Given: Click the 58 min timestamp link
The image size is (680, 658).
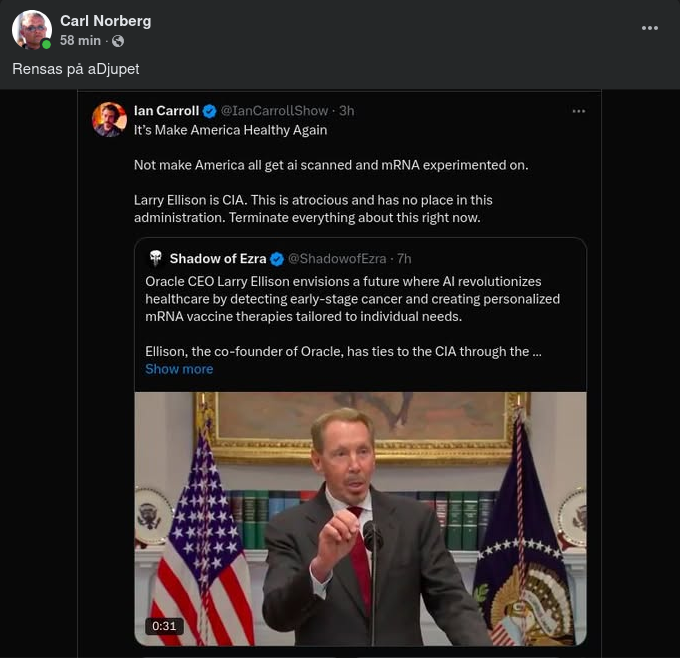Looking at the screenshot, I should (x=80, y=41).
